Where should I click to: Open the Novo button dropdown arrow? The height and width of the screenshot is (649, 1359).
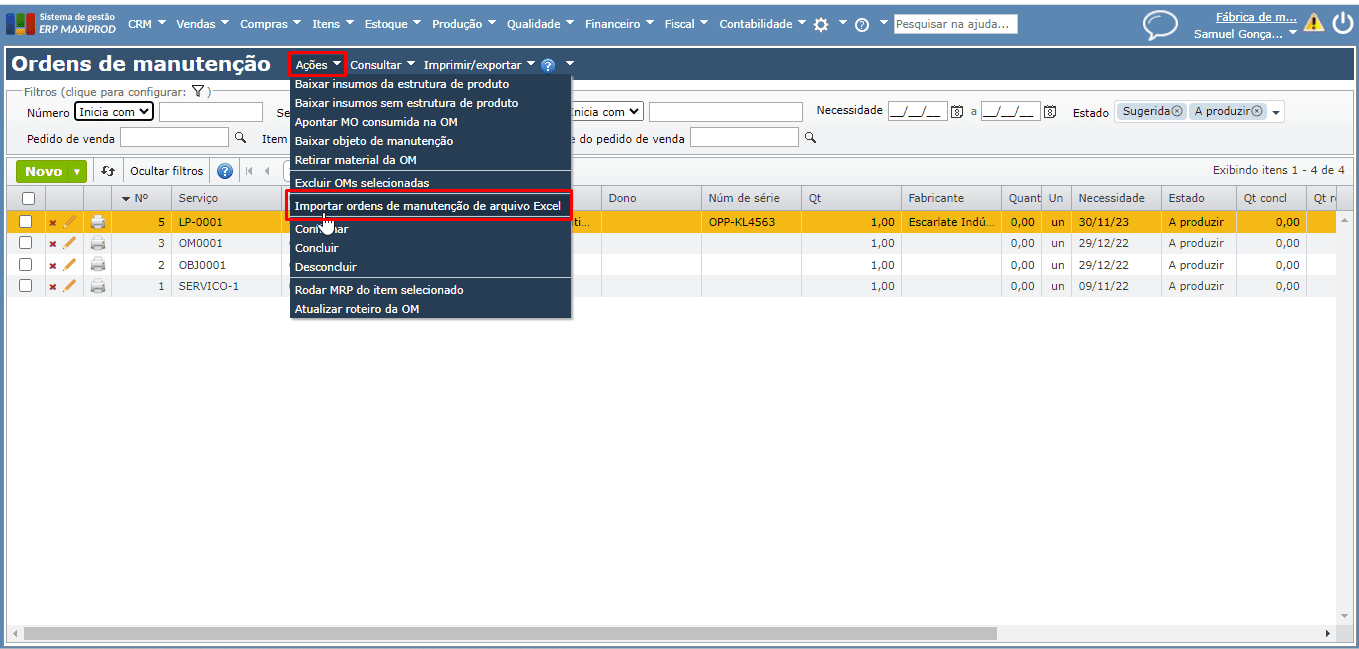[77, 172]
